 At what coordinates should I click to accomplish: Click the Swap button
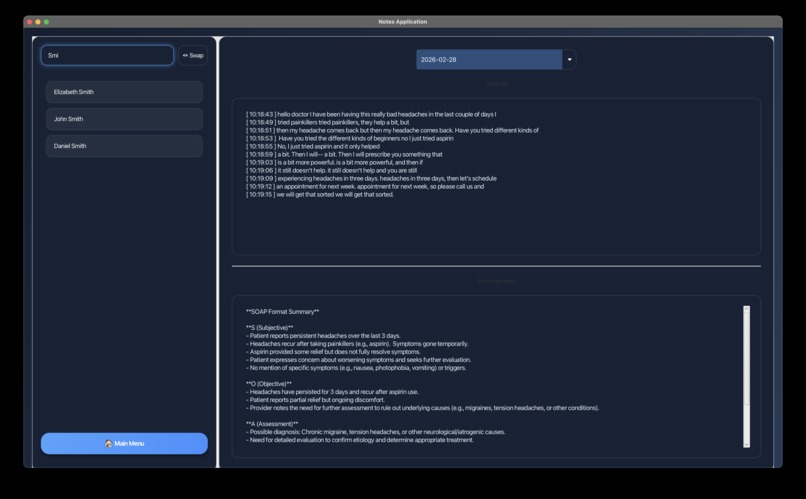(x=193, y=56)
